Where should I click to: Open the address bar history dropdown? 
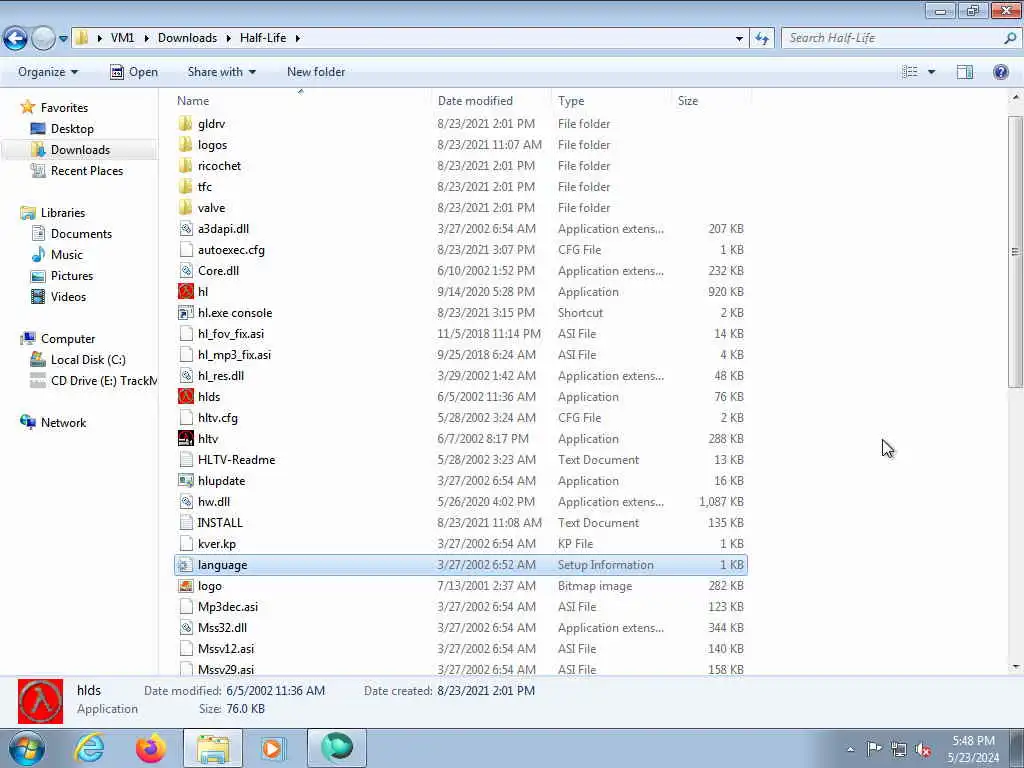click(739, 39)
